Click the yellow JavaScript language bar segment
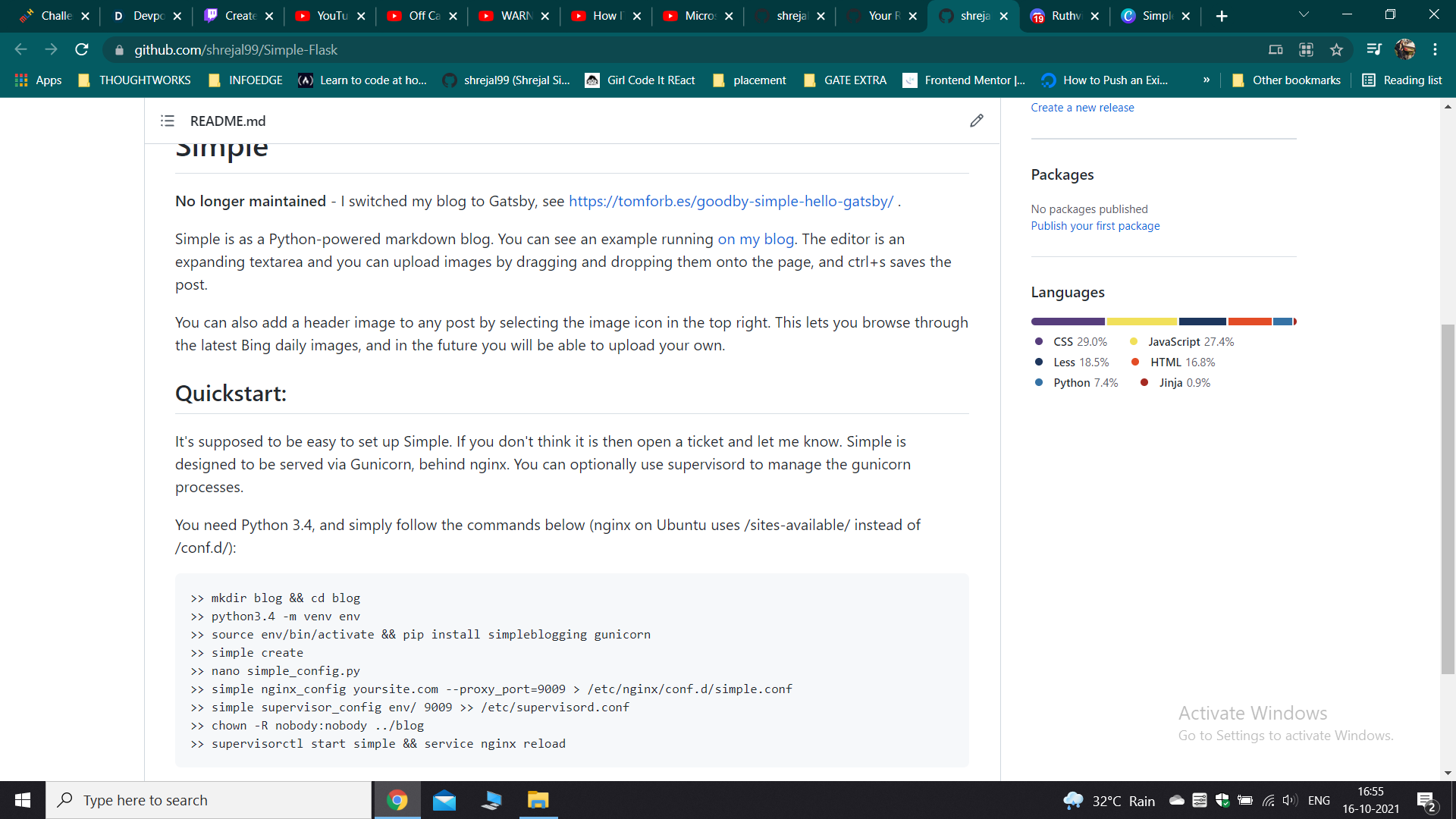The image size is (1456, 819). click(x=1141, y=322)
